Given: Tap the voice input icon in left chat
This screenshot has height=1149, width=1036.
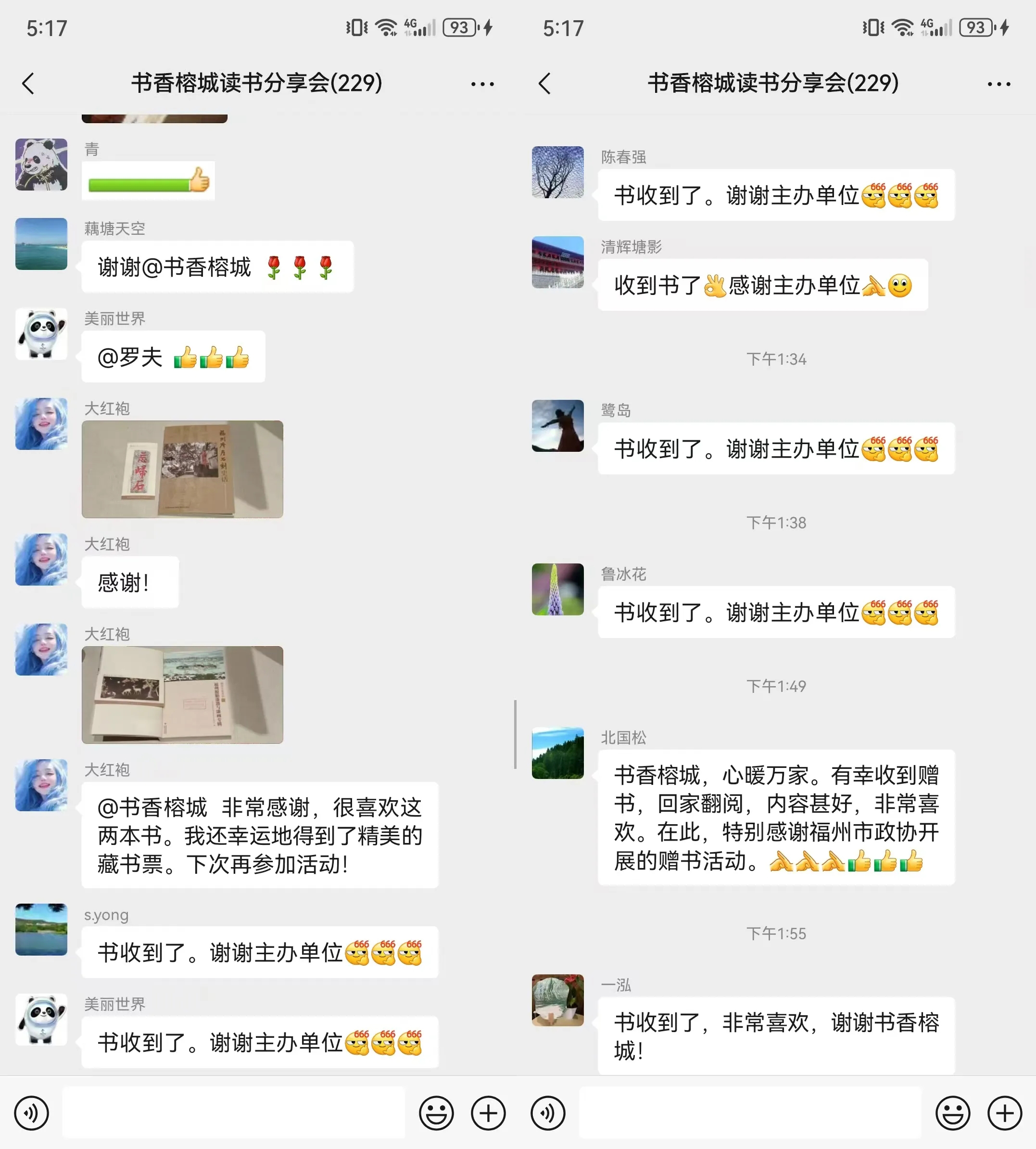Looking at the screenshot, I should (31, 1112).
